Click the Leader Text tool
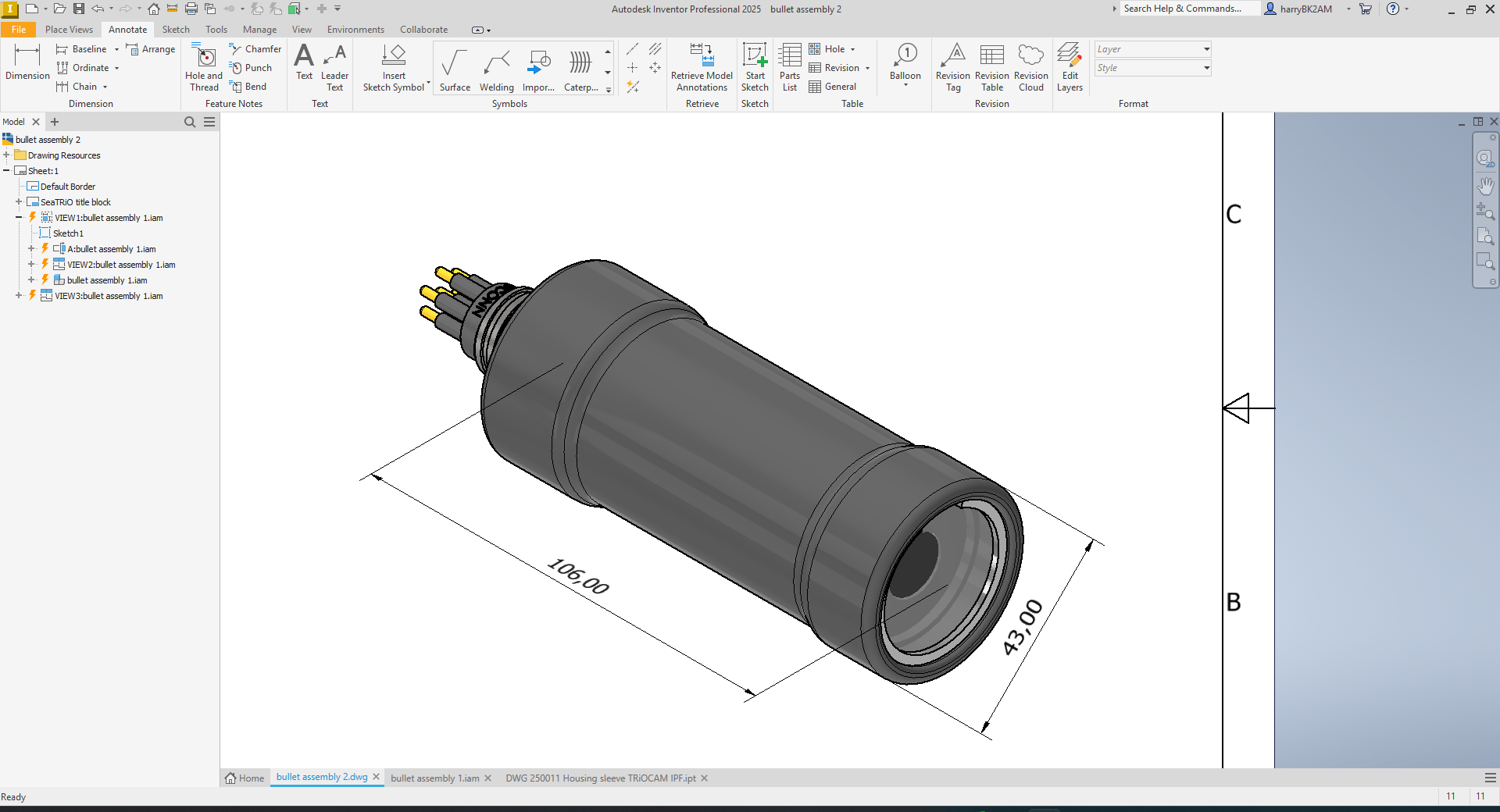The width and height of the screenshot is (1500, 812). [x=334, y=67]
